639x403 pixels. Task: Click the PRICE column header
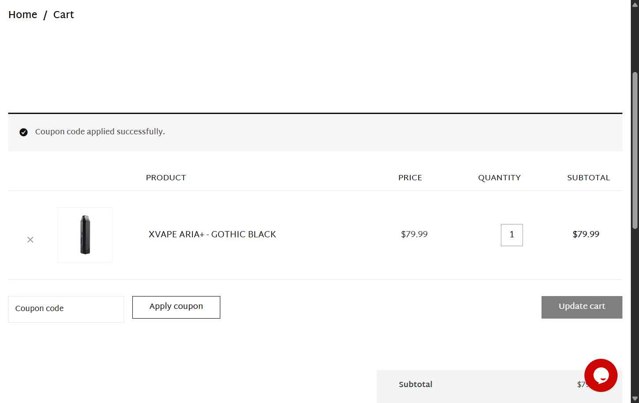[x=410, y=178]
